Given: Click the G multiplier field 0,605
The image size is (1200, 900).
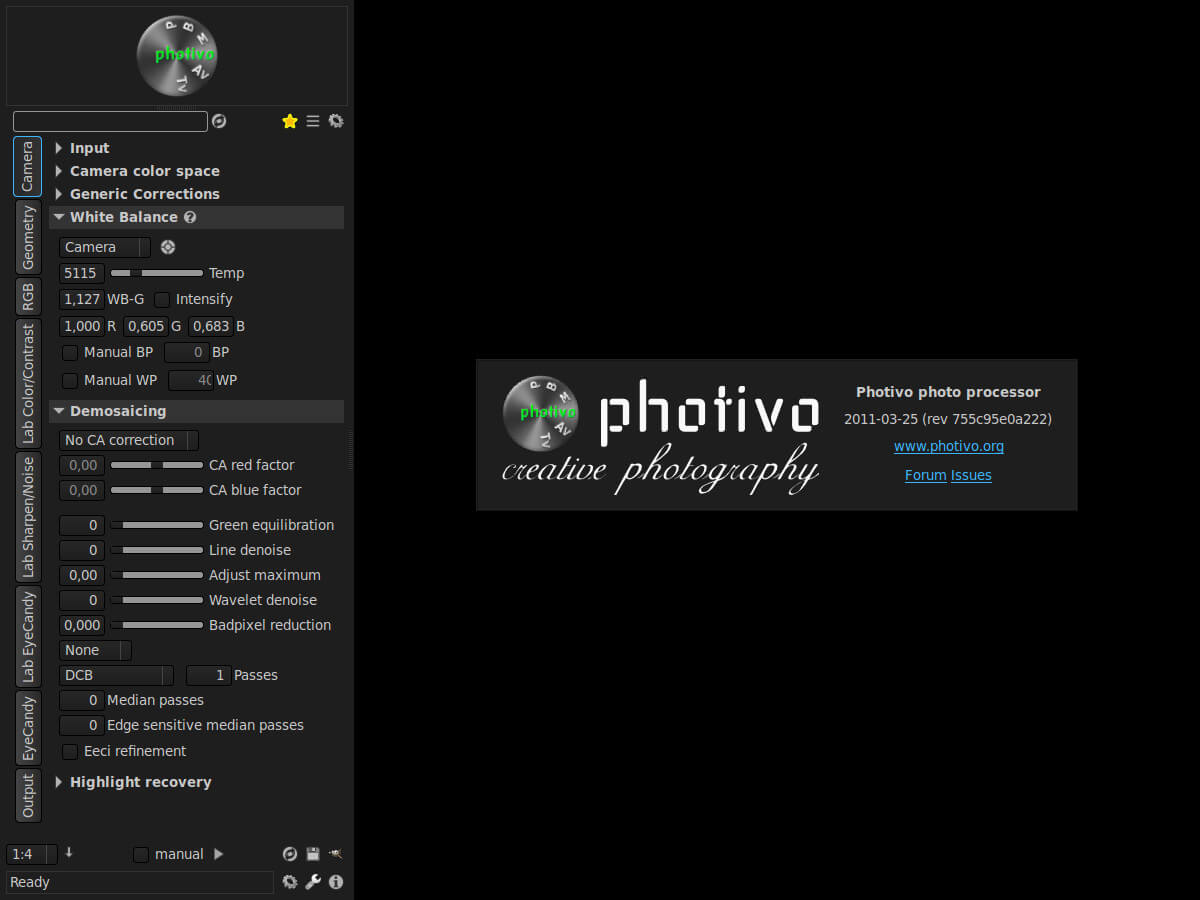Looking at the screenshot, I should (146, 326).
